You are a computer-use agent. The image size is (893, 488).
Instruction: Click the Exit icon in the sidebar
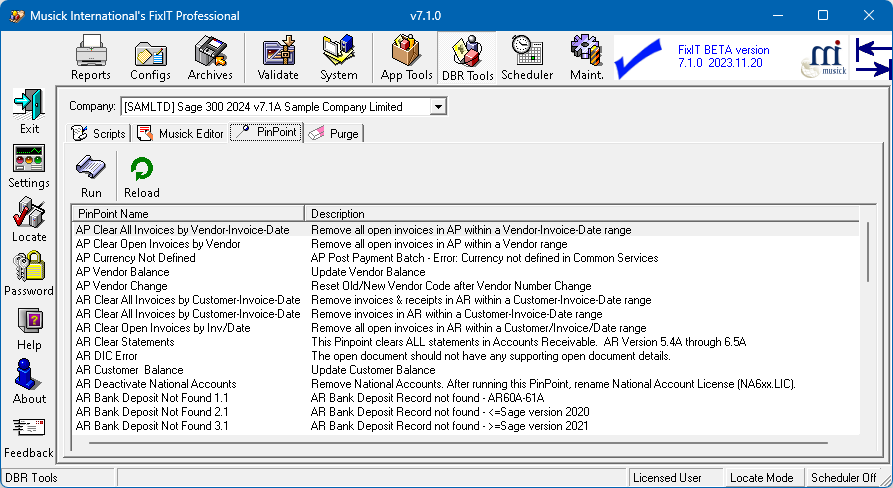pos(29,112)
